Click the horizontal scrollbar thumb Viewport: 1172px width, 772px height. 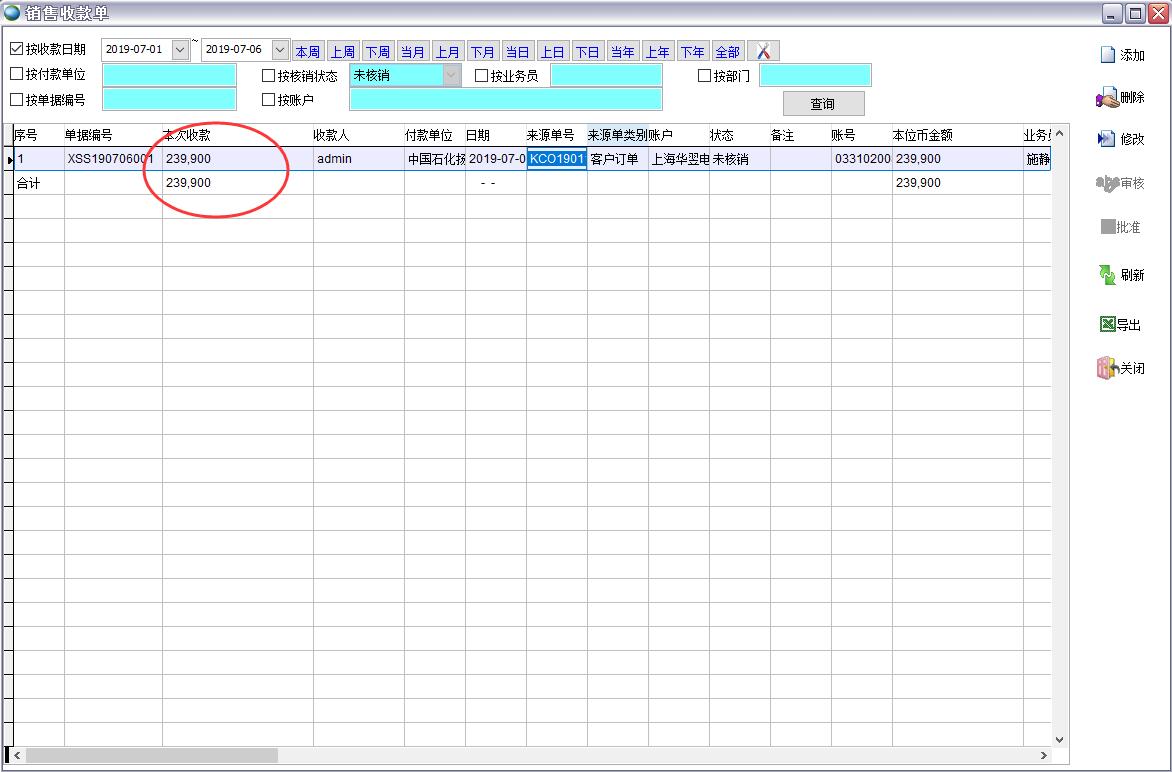click(x=150, y=756)
